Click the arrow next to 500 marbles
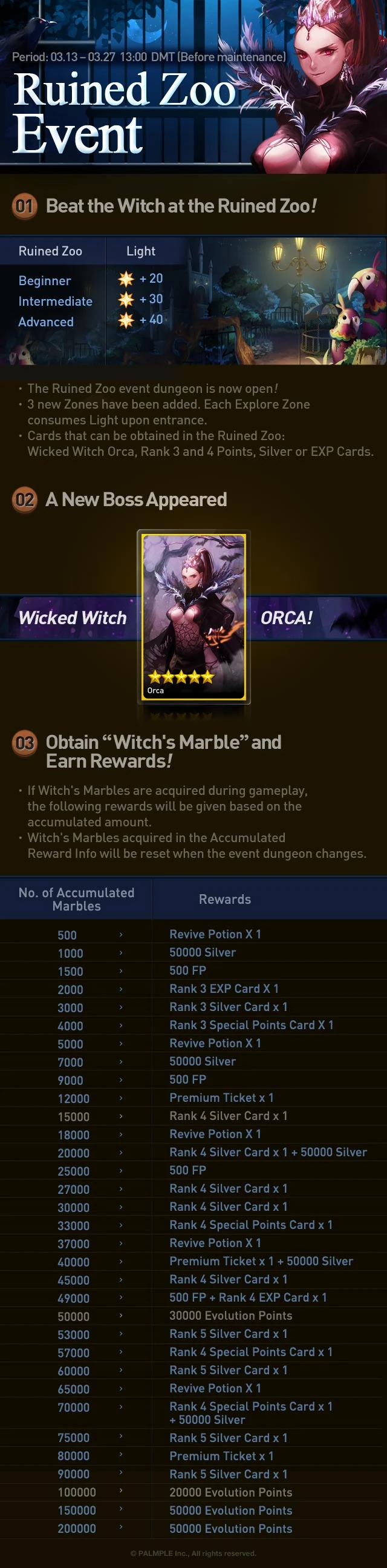 [x=121, y=934]
